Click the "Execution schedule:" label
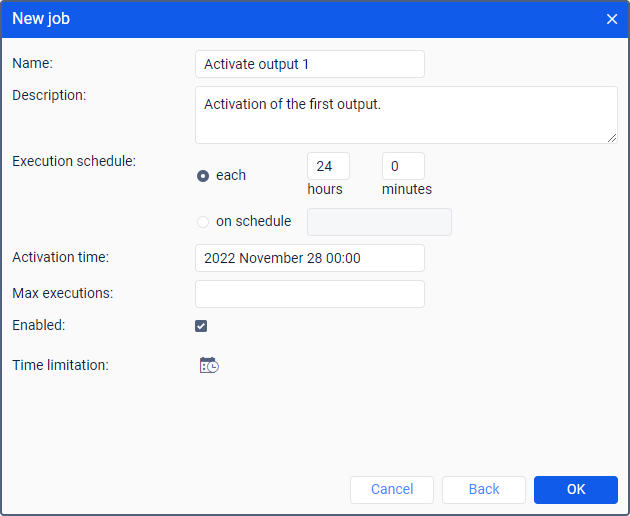The width and height of the screenshot is (630, 516). tap(74, 160)
